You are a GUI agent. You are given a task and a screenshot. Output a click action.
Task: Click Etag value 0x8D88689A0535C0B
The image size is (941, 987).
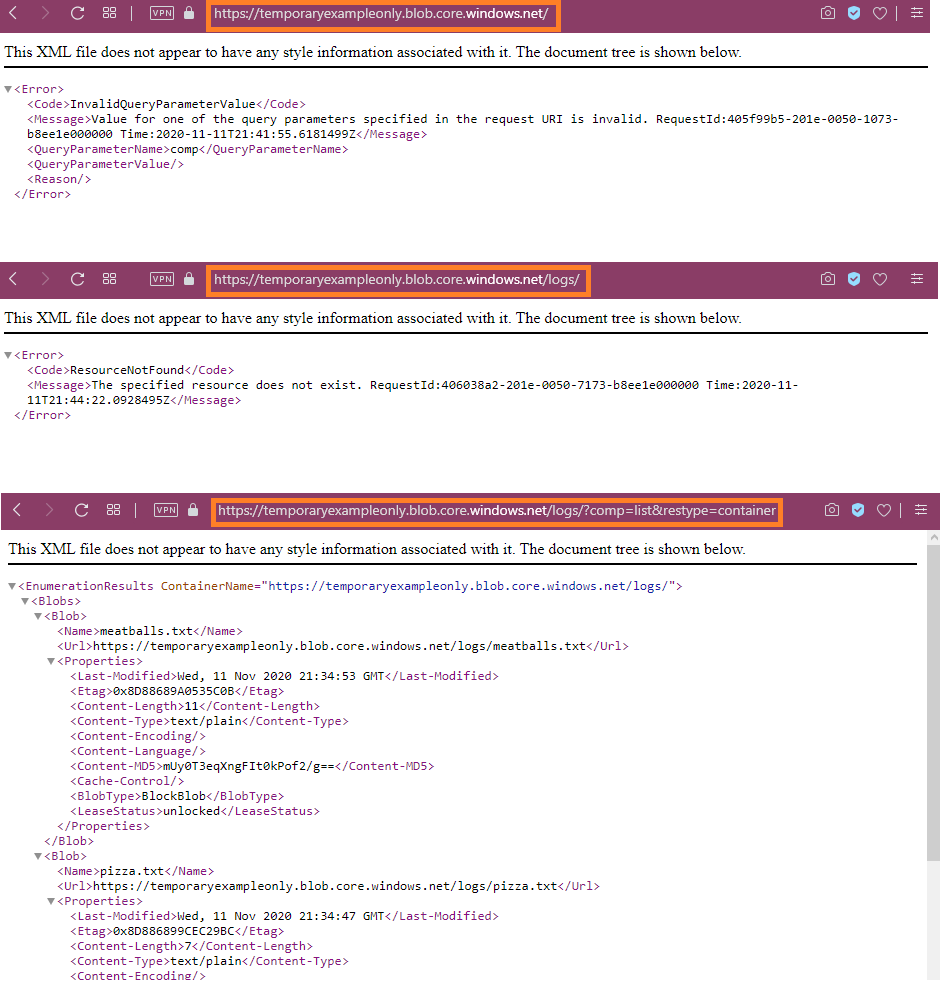[x=174, y=691]
